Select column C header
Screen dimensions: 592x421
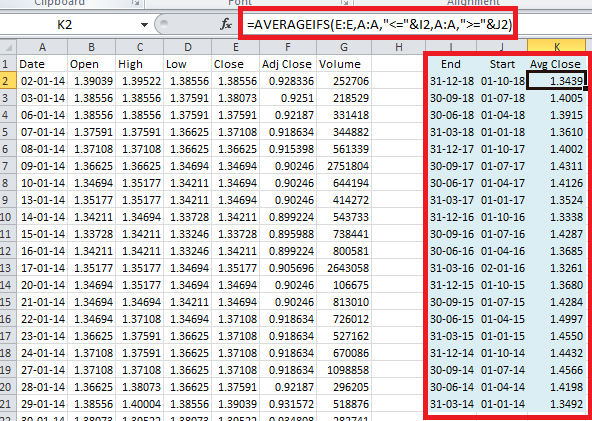tap(140, 47)
